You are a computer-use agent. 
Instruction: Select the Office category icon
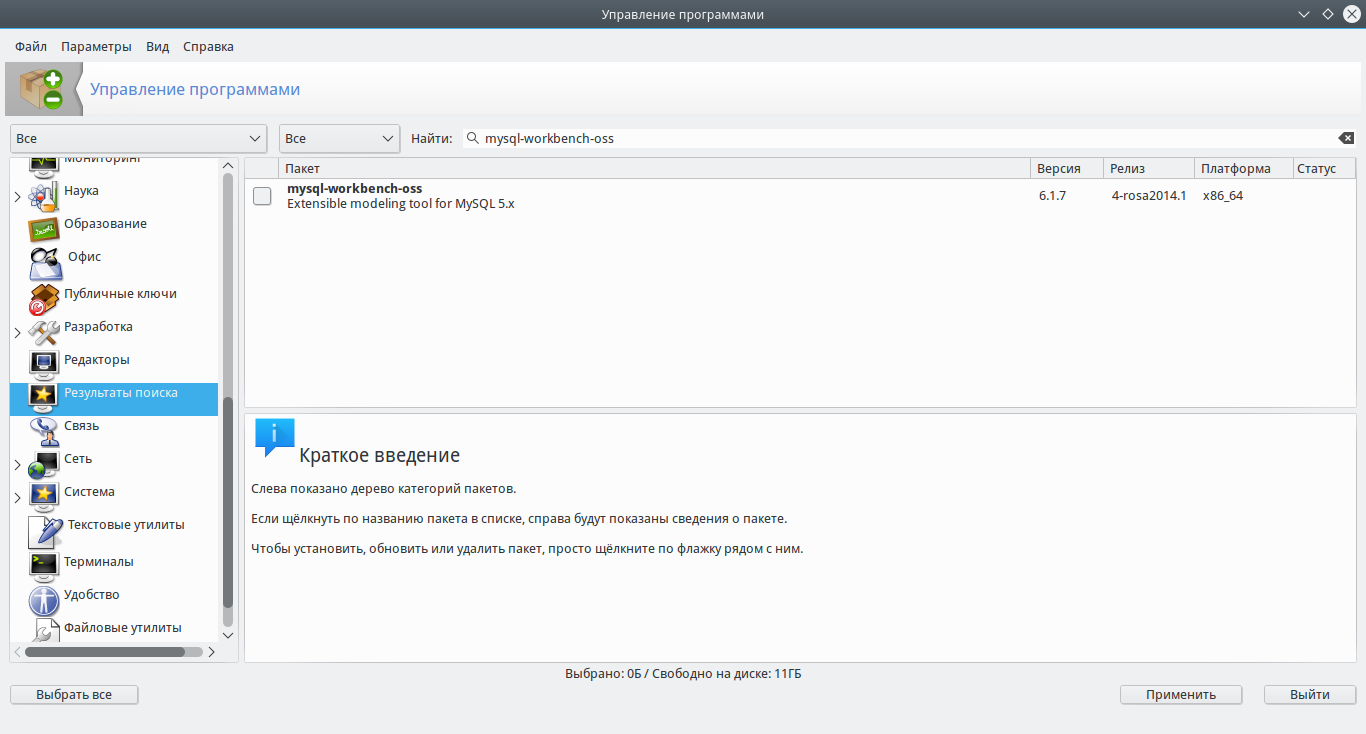tap(46, 262)
